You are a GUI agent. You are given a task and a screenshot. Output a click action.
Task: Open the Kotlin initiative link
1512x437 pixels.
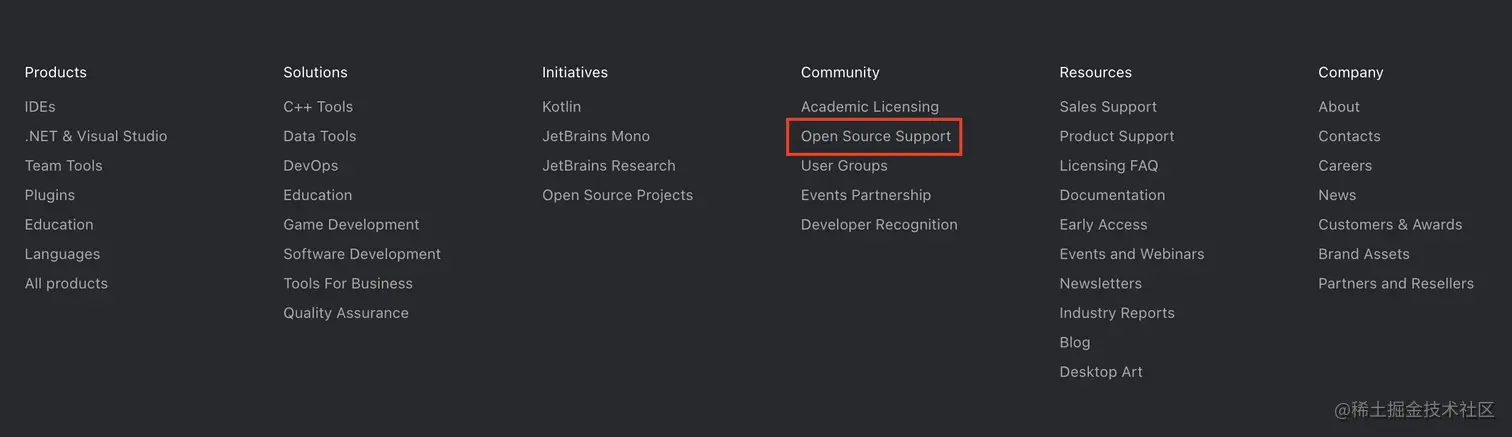tap(561, 107)
